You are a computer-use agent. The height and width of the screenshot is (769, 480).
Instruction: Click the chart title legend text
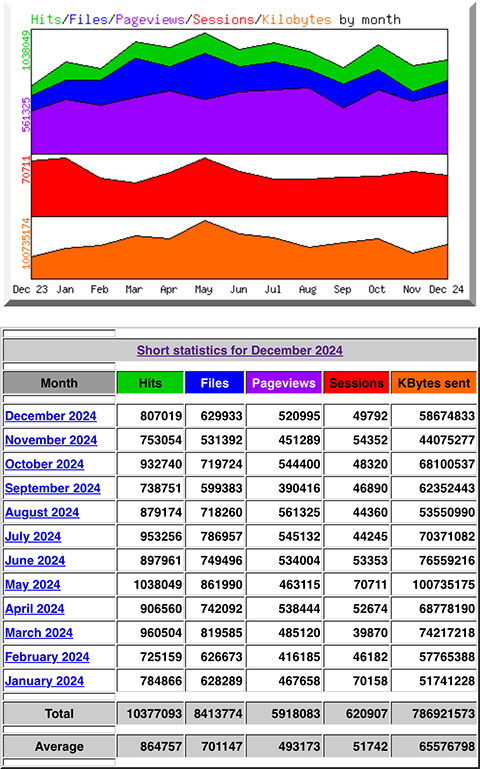click(x=216, y=20)
